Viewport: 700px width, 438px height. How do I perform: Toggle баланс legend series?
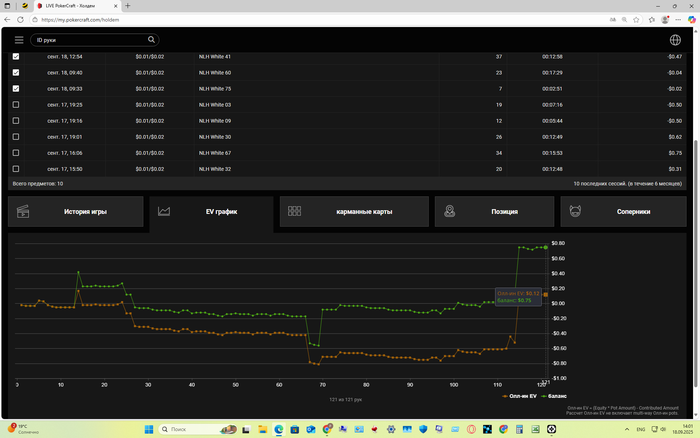(x=554, y=396)
